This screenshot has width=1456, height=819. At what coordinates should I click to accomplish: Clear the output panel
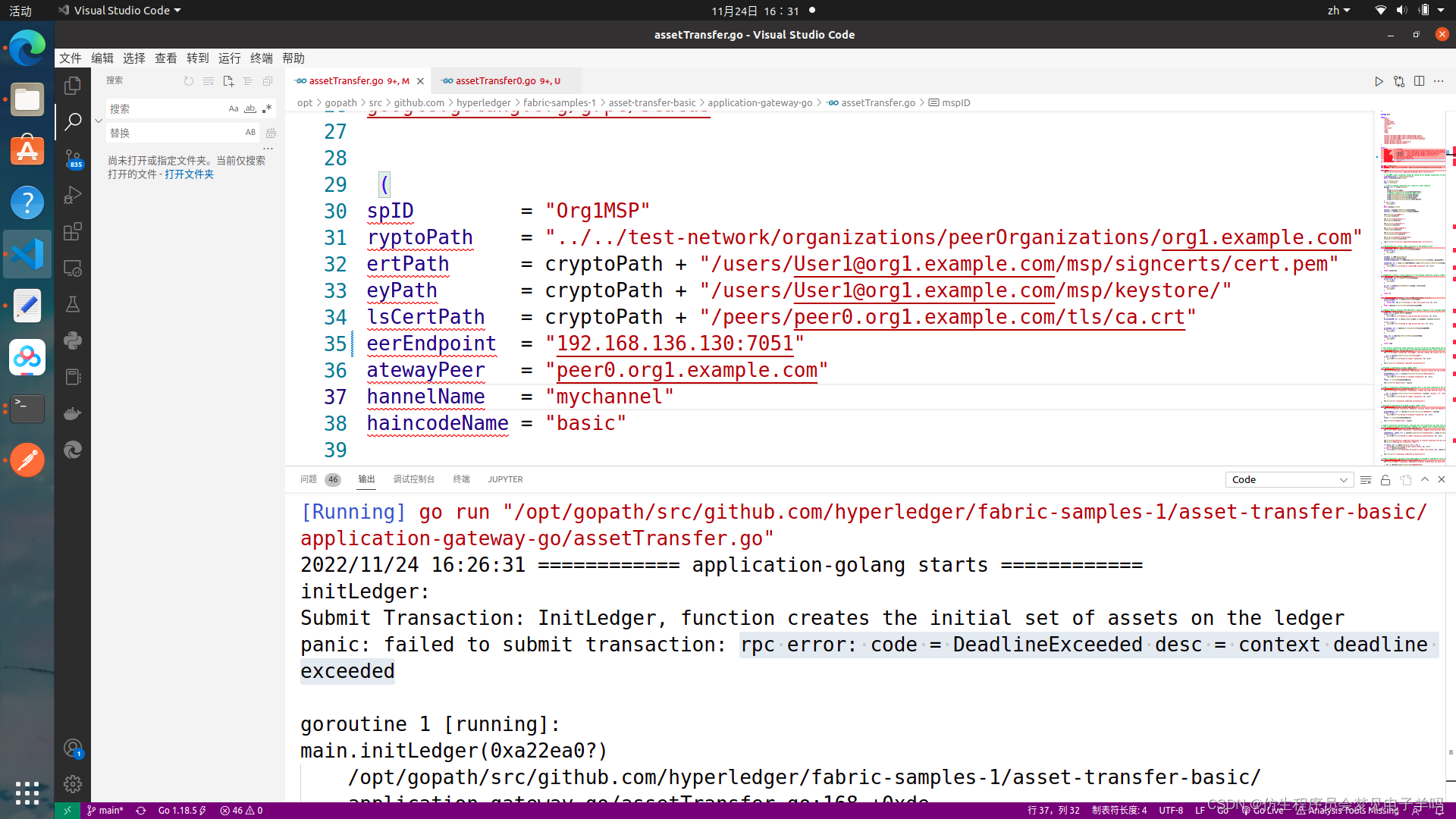click(1365, 480)
